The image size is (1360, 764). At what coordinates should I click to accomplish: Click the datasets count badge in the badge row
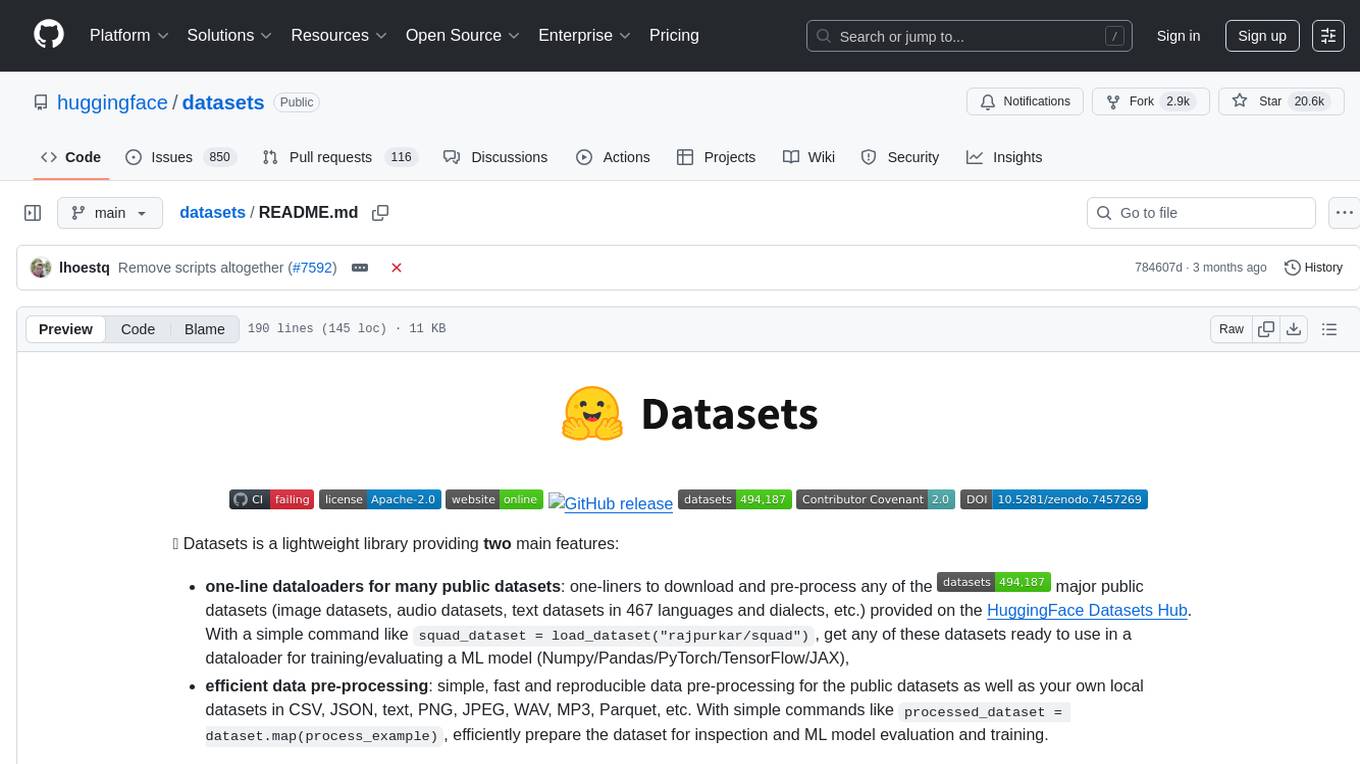[x=735, y=499]
